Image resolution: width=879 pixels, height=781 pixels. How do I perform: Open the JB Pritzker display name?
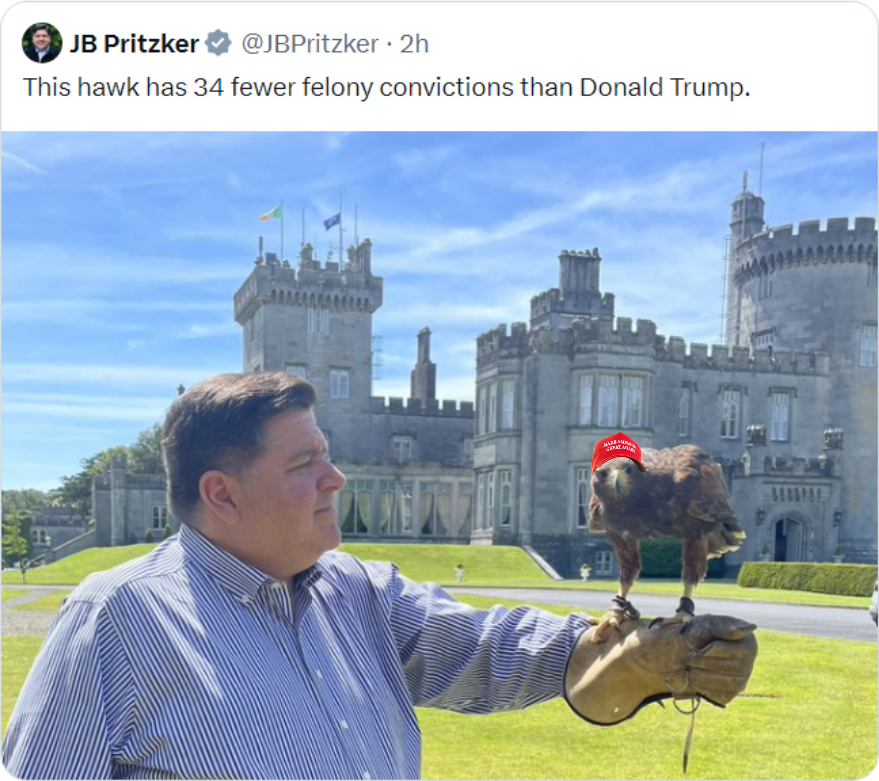pyautogui.click(x=134, y=44)
